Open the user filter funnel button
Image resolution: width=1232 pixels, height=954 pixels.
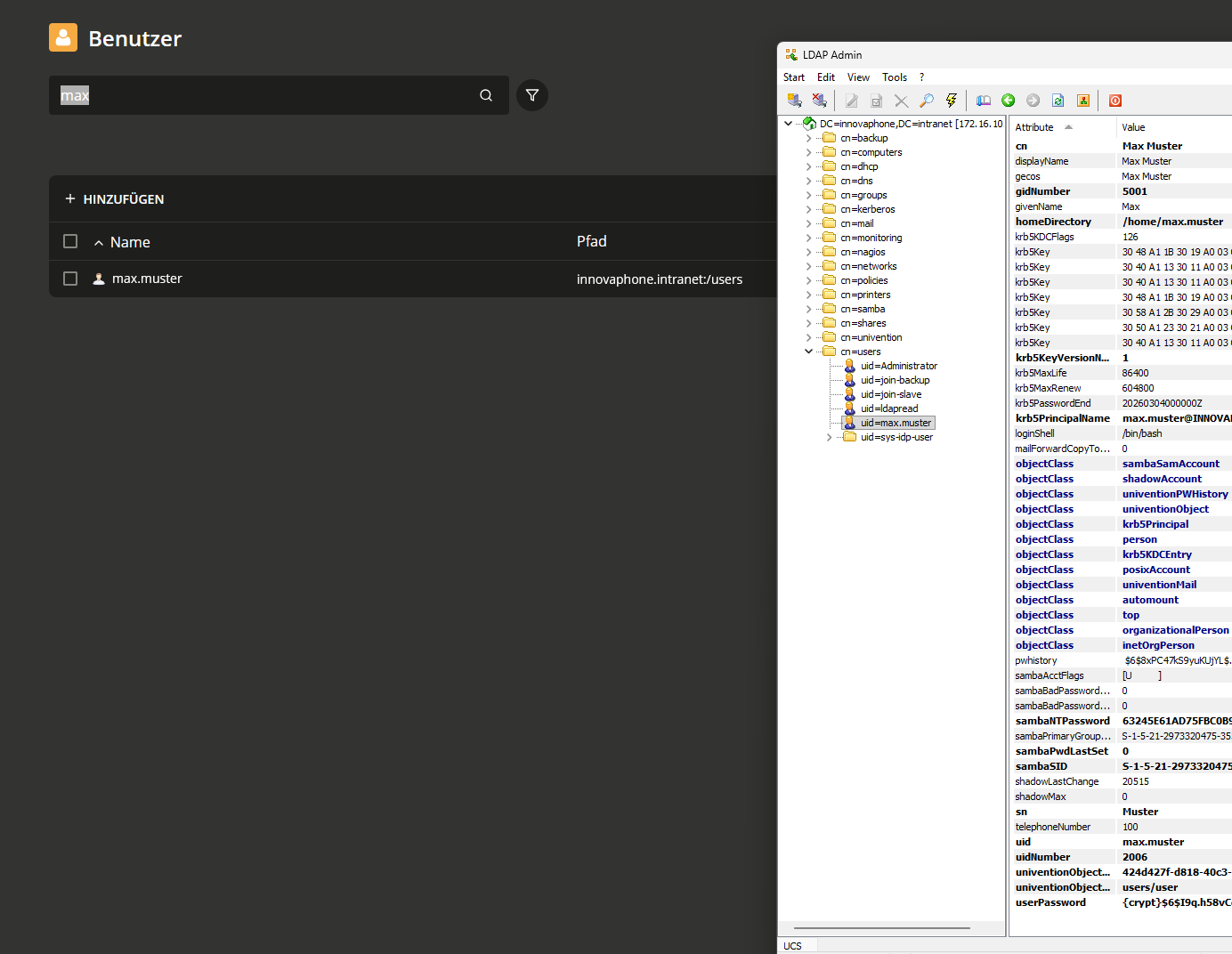[532, 95]
